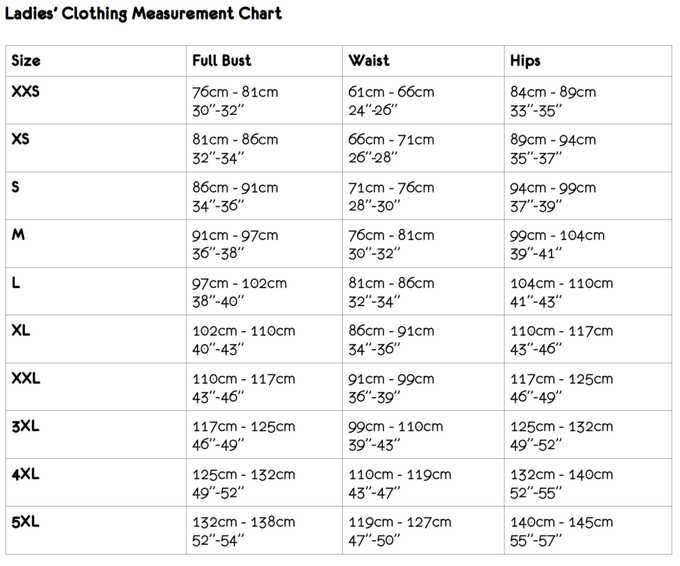Click the 3XL size row label

(24, 427)
